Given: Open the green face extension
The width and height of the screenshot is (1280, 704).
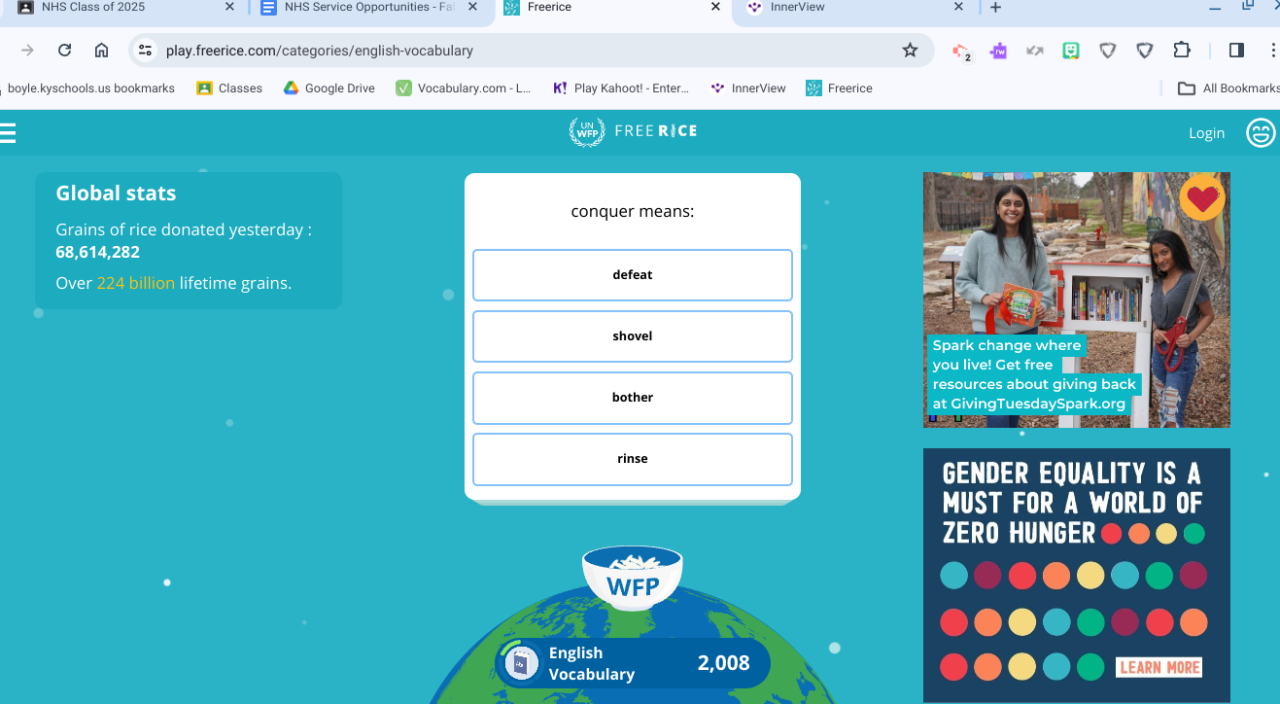Looking at the screenshot, I should click(1071, 50).
